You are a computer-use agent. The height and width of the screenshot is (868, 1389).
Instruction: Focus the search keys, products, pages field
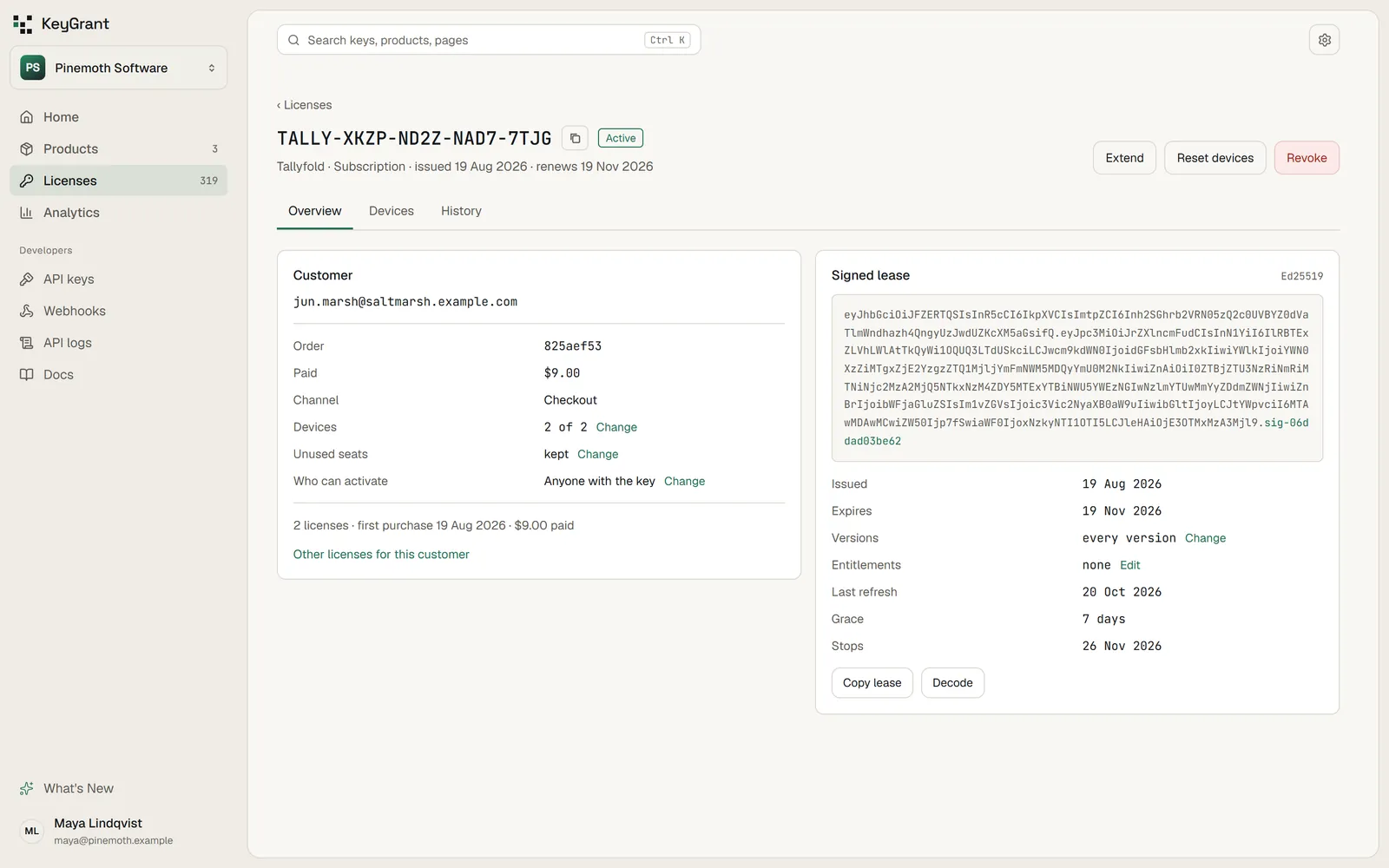[489, 40]
